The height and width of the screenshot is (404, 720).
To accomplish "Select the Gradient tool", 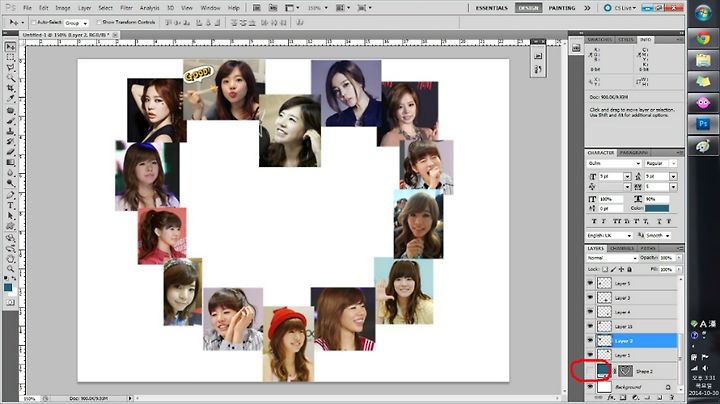I will [10, 162].
